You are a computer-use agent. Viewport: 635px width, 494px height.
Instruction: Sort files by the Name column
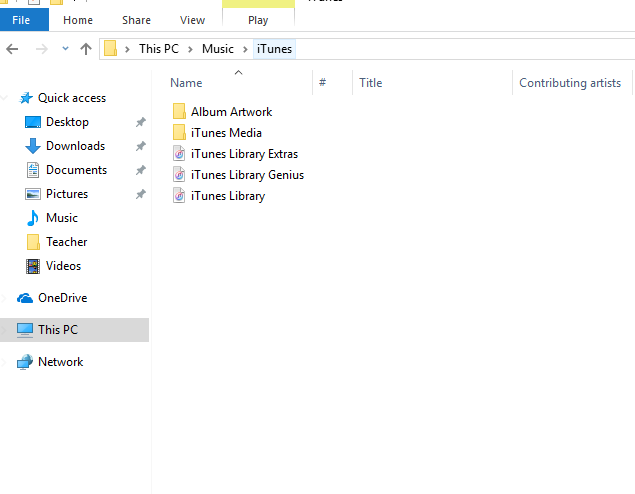click(x=186, y=83)
